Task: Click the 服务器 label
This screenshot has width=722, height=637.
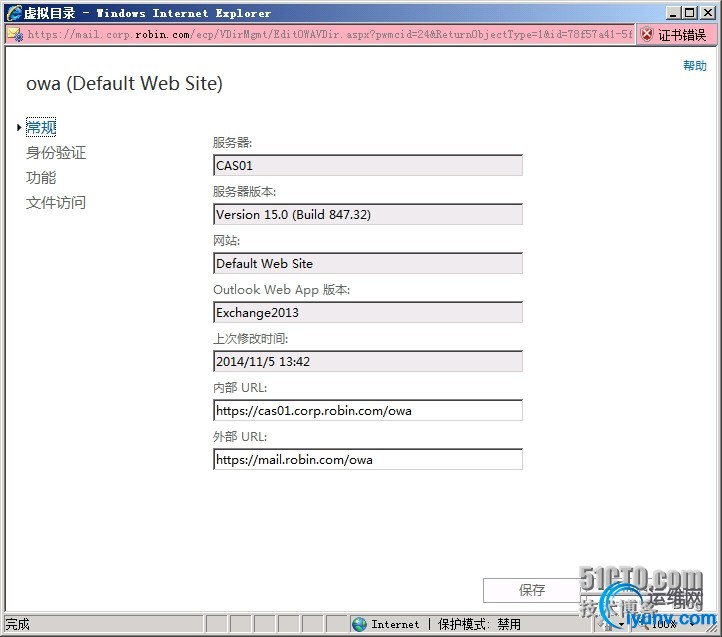Action: click(233, 142)
